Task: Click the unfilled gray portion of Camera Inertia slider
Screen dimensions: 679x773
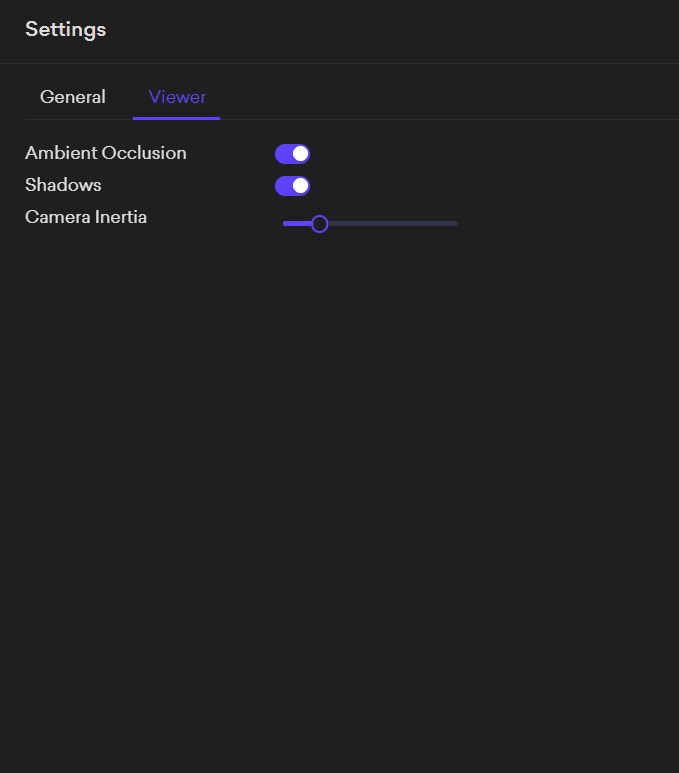Action: 400,224
